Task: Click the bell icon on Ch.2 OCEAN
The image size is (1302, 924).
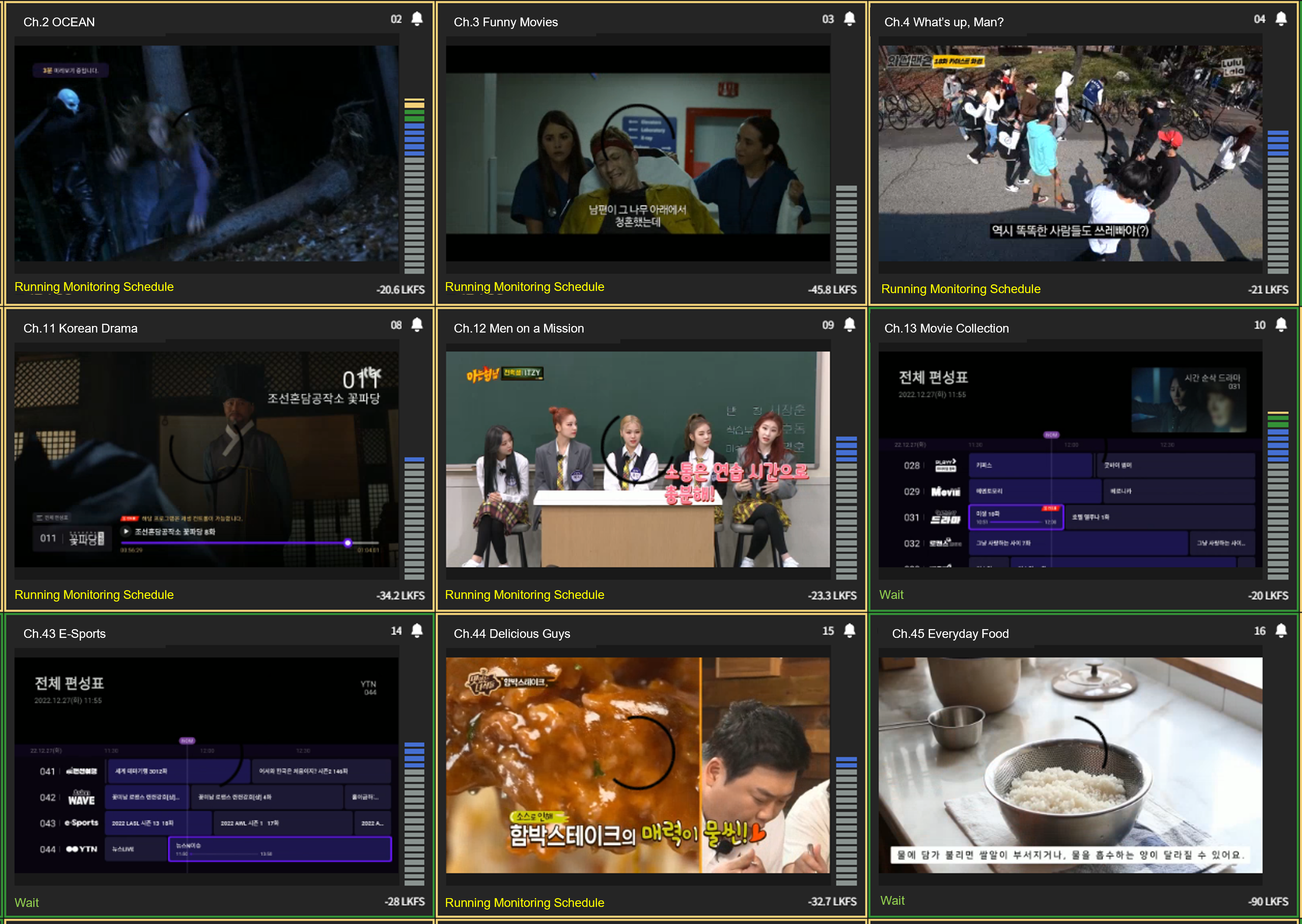Action: pyautogui.click(x=417, y=19)
